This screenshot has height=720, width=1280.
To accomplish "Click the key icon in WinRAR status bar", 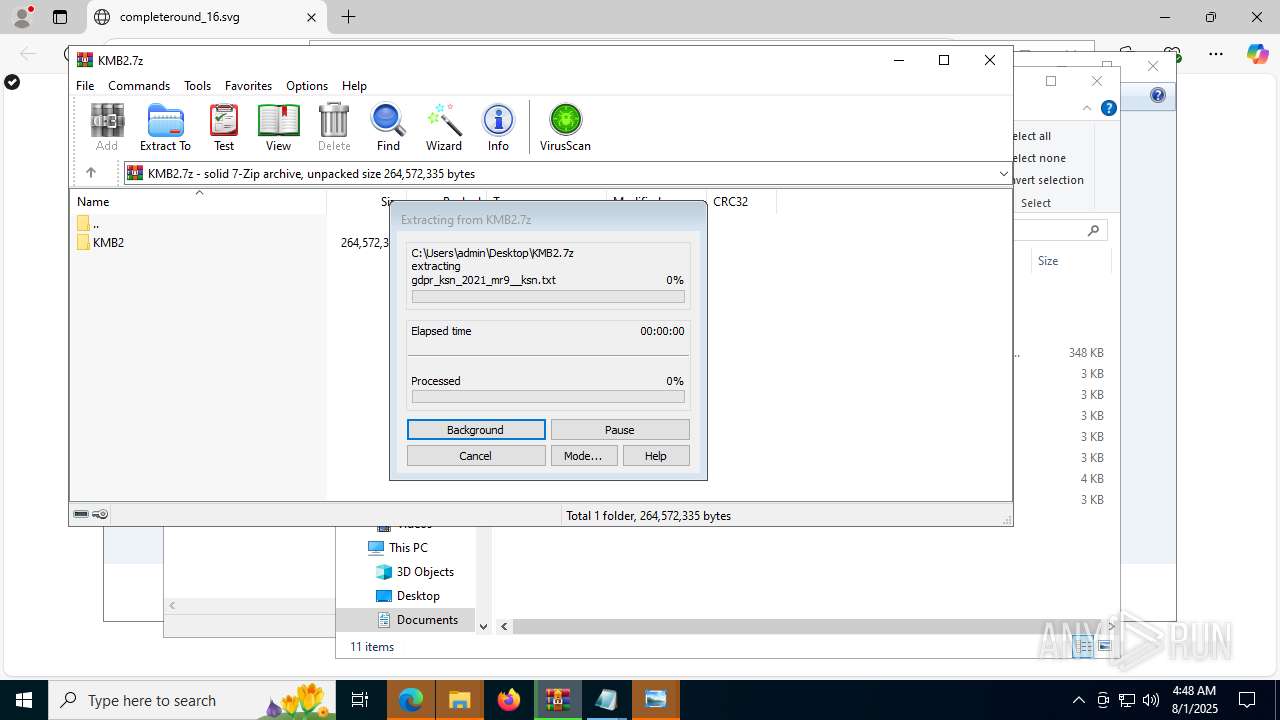I will tap(100, 514).
